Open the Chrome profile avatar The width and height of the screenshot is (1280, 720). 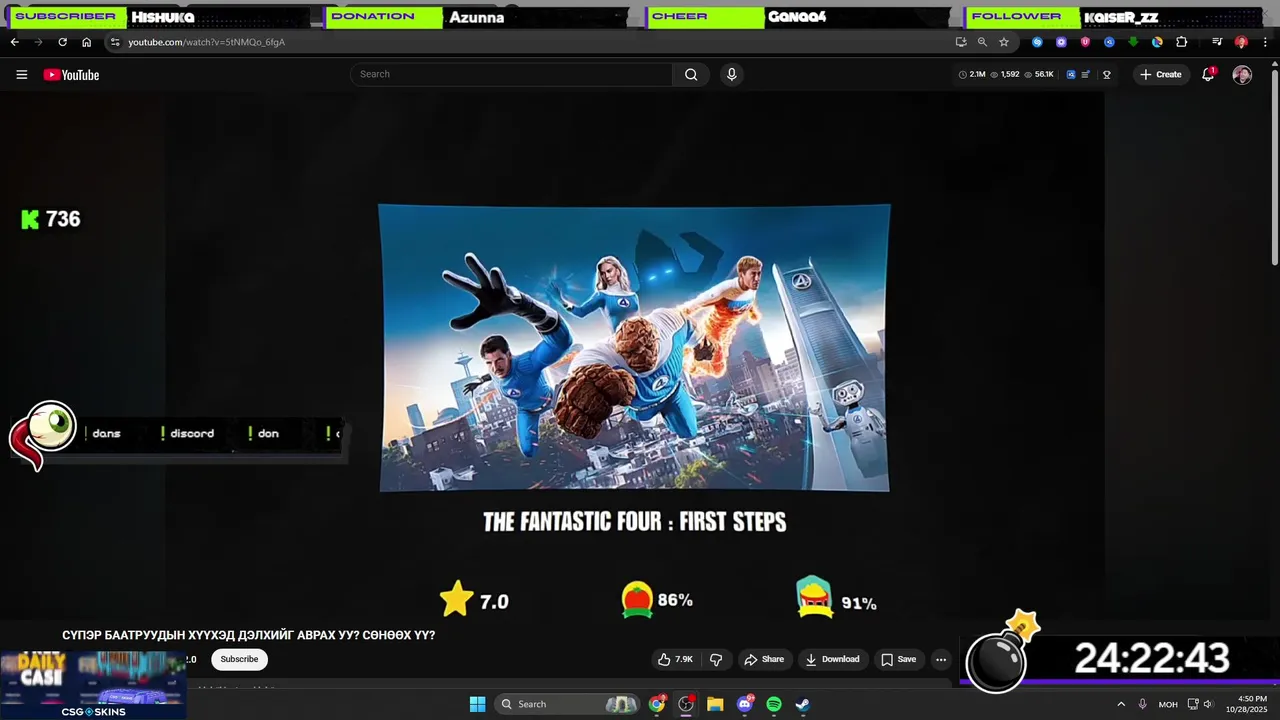click(x=1241, y=42)
